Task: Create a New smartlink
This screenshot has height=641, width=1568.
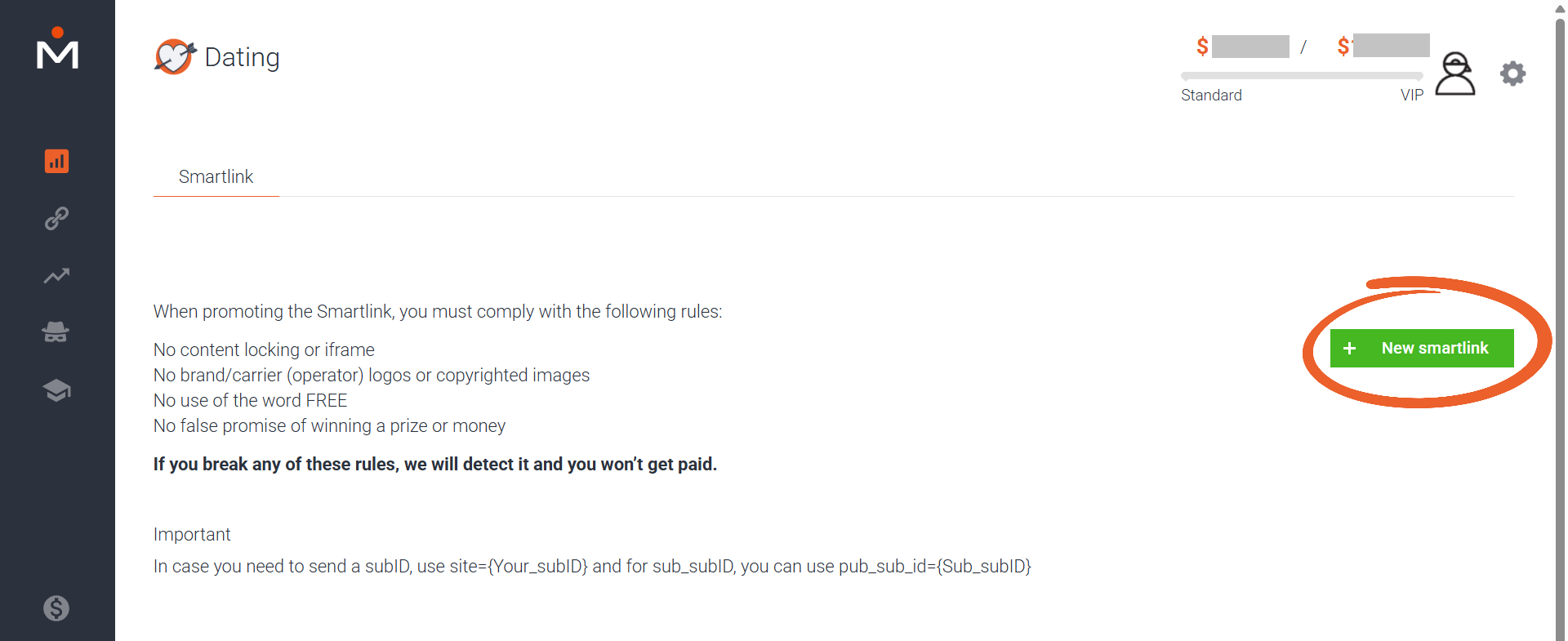Action: tap(1422, 348)
